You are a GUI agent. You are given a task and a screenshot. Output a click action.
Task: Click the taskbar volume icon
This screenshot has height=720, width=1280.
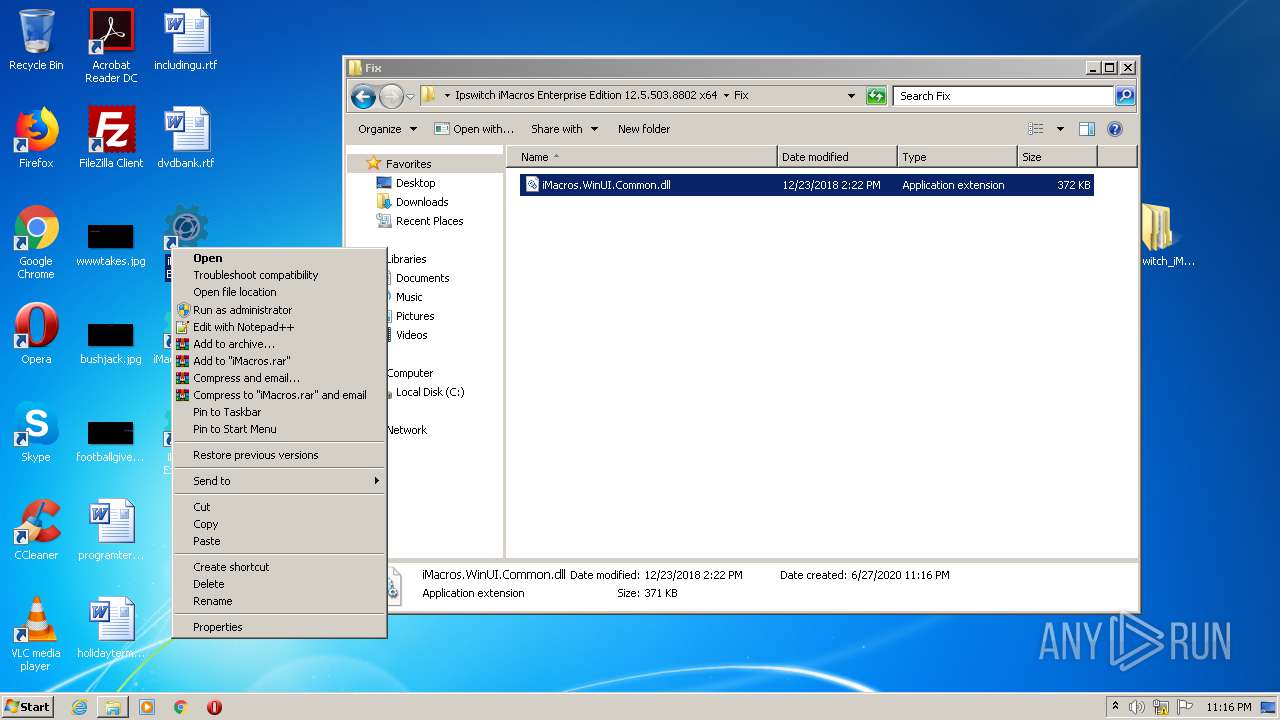click(x=1137, y=707)
